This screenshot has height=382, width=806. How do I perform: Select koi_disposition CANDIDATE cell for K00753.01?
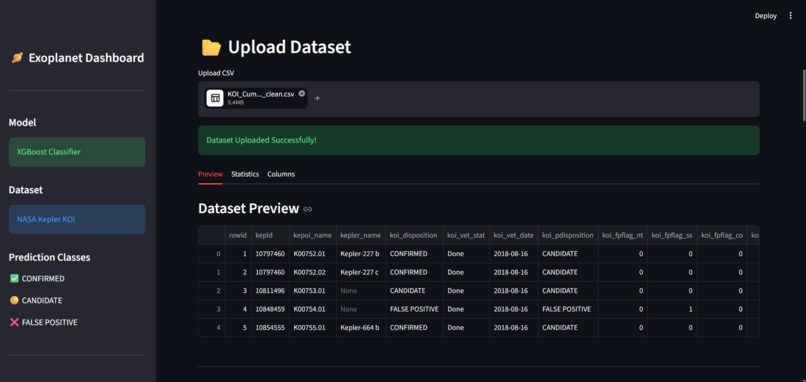click(x=414, y=290)
